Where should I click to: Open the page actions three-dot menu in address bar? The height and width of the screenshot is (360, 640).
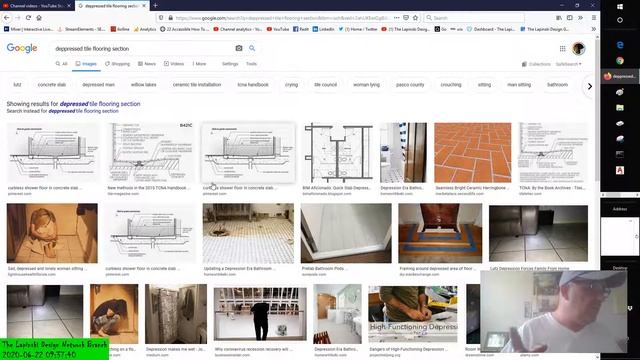396,18
